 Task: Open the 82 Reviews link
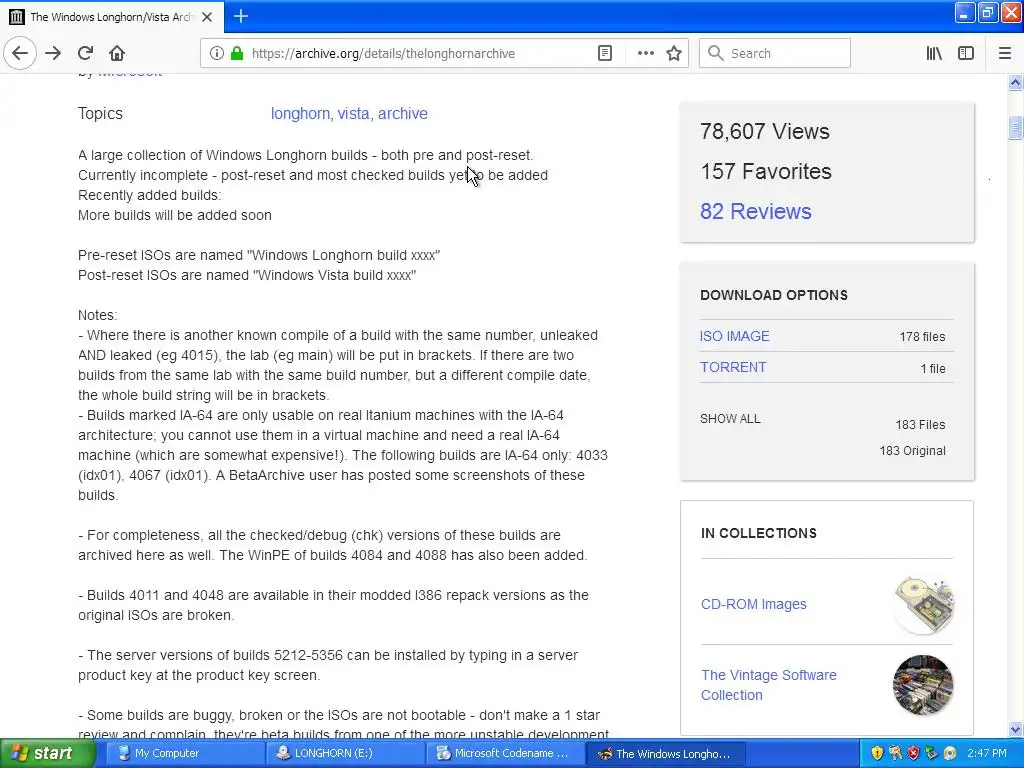[x=756, y=212]
